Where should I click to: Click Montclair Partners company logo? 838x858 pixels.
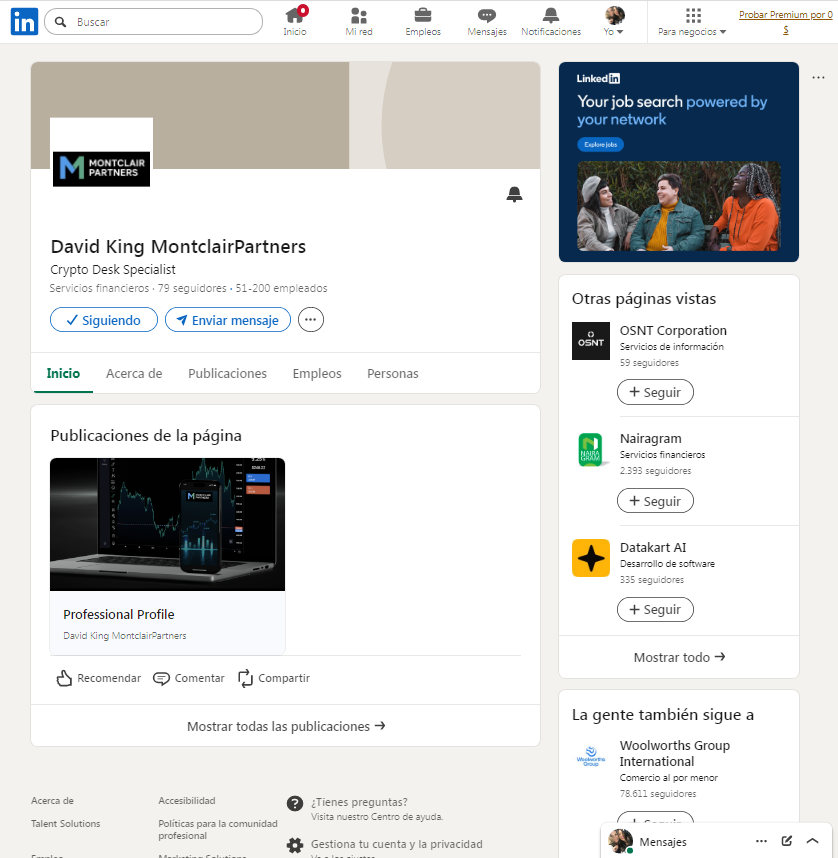click(x=101, y=169)
